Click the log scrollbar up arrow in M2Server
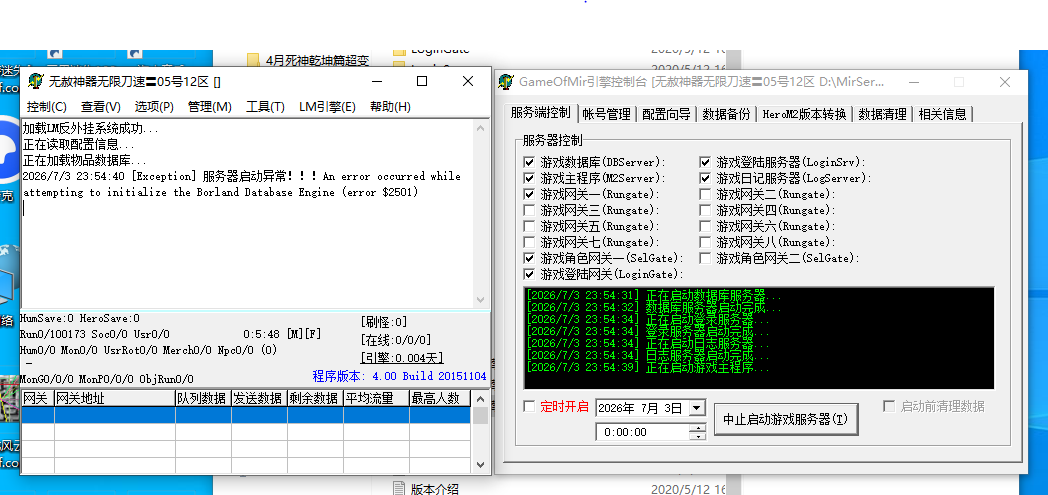The height and width of the screenshot is (495, 1048). (481, 128)
